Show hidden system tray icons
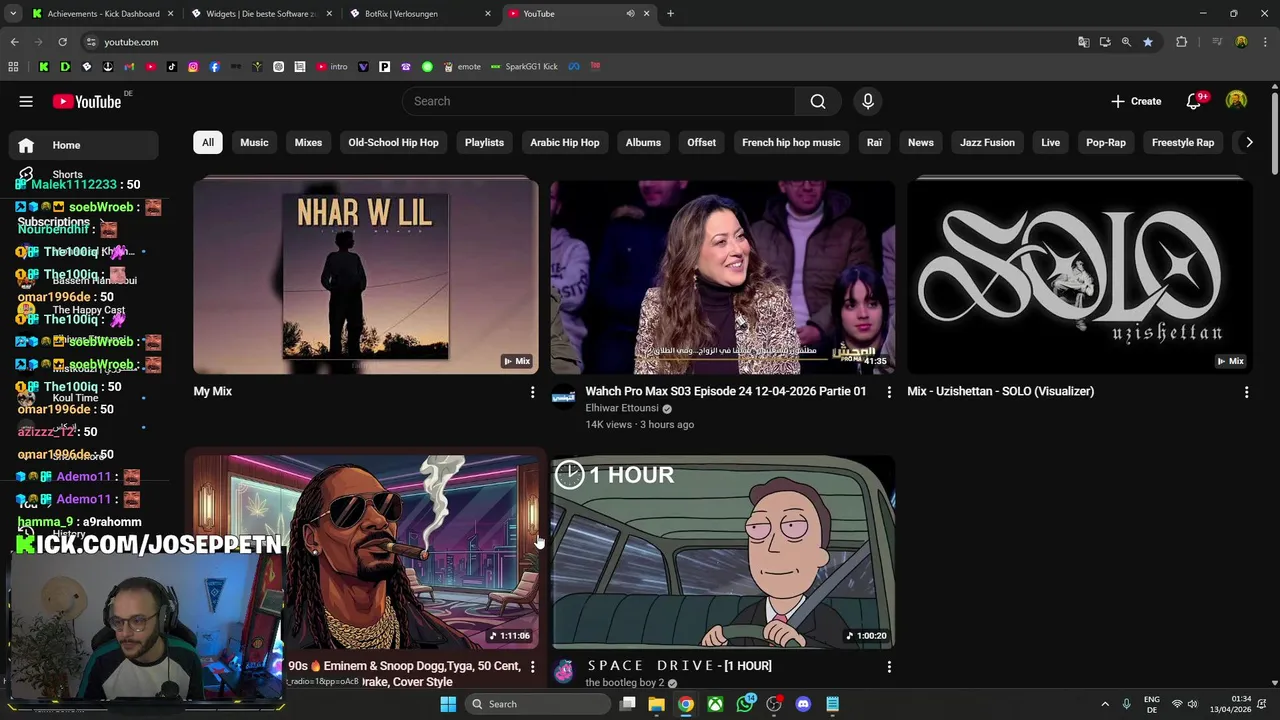Screen dimensions: 1280x720 tap(1105, 704)
